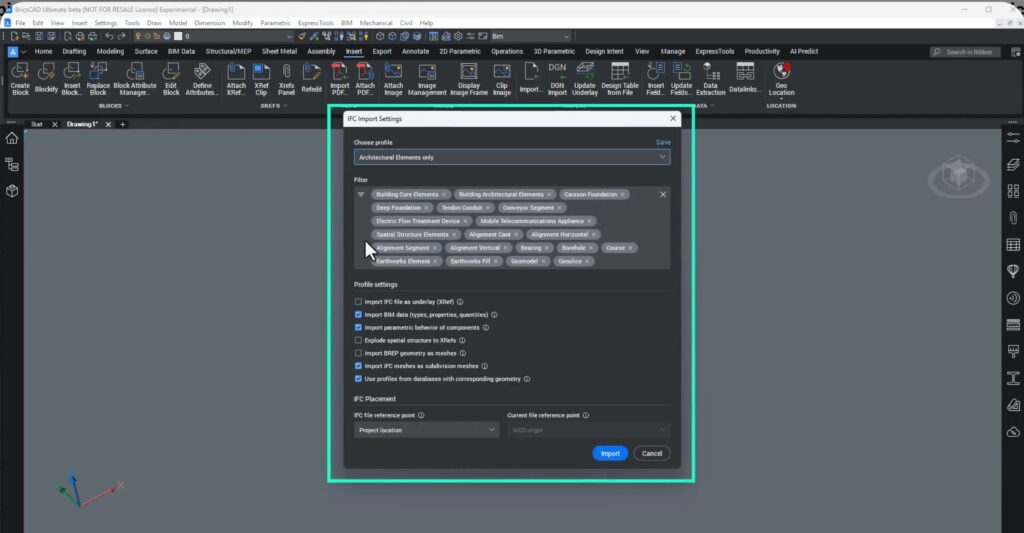Open Design Table from File

coord(620,78)
